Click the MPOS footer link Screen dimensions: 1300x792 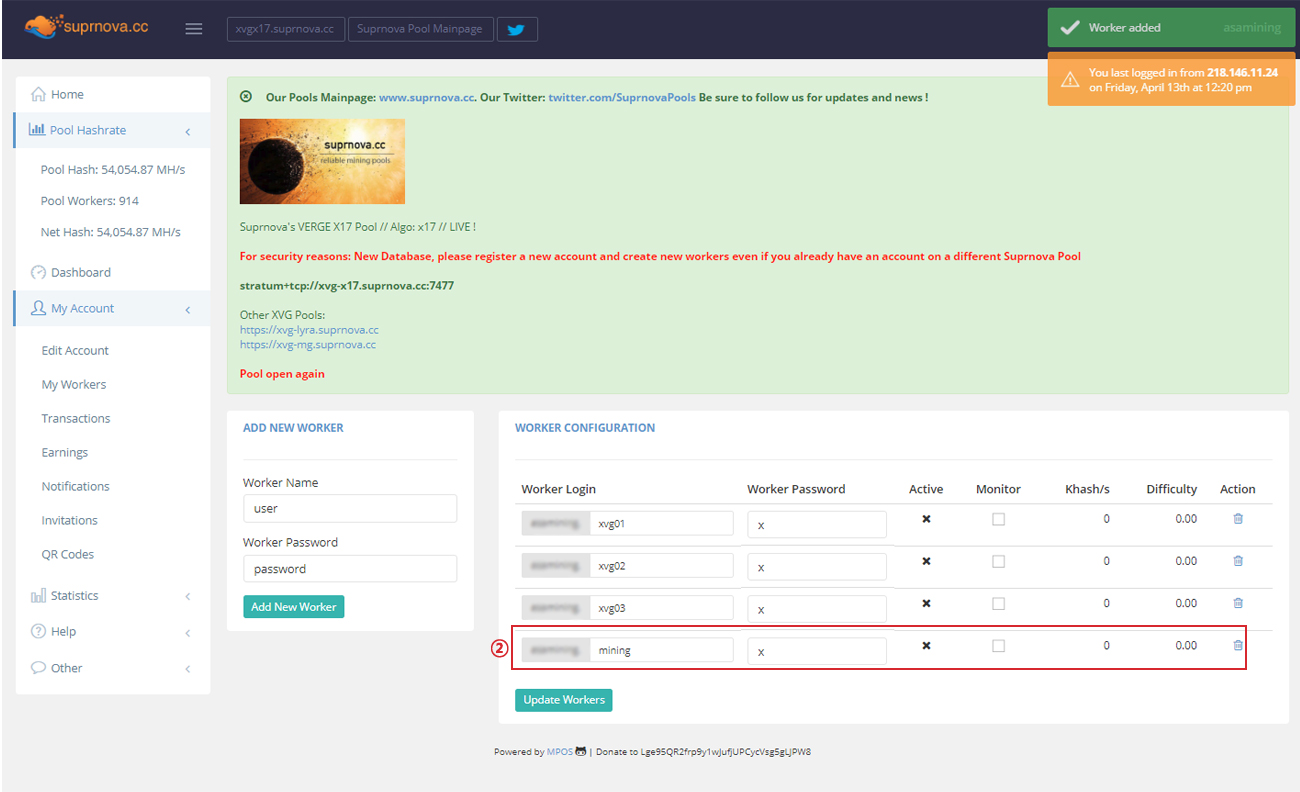[x=560, y=752]
